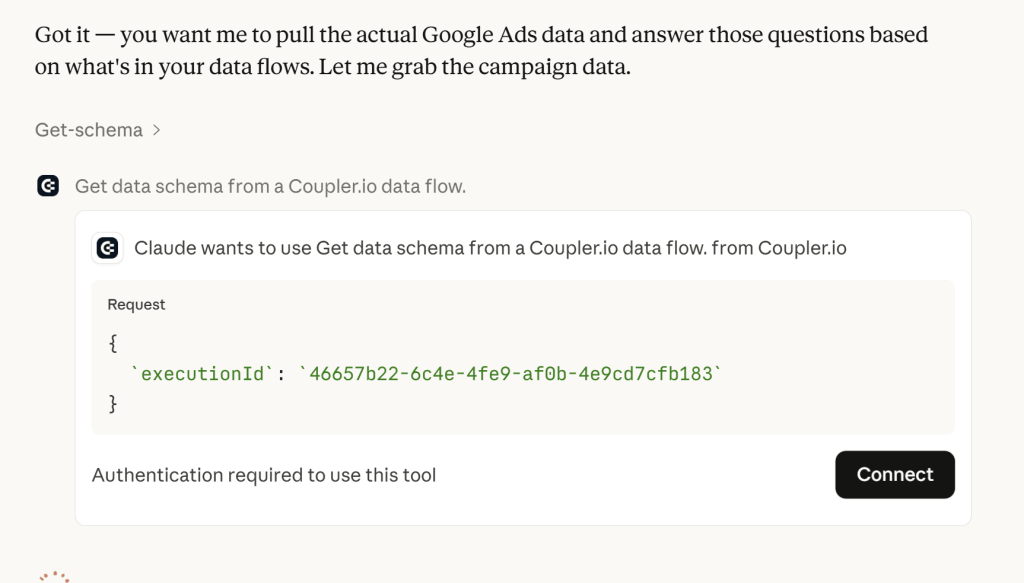
Task: Click the opening curly brace in the request
Action: [113, 342]
